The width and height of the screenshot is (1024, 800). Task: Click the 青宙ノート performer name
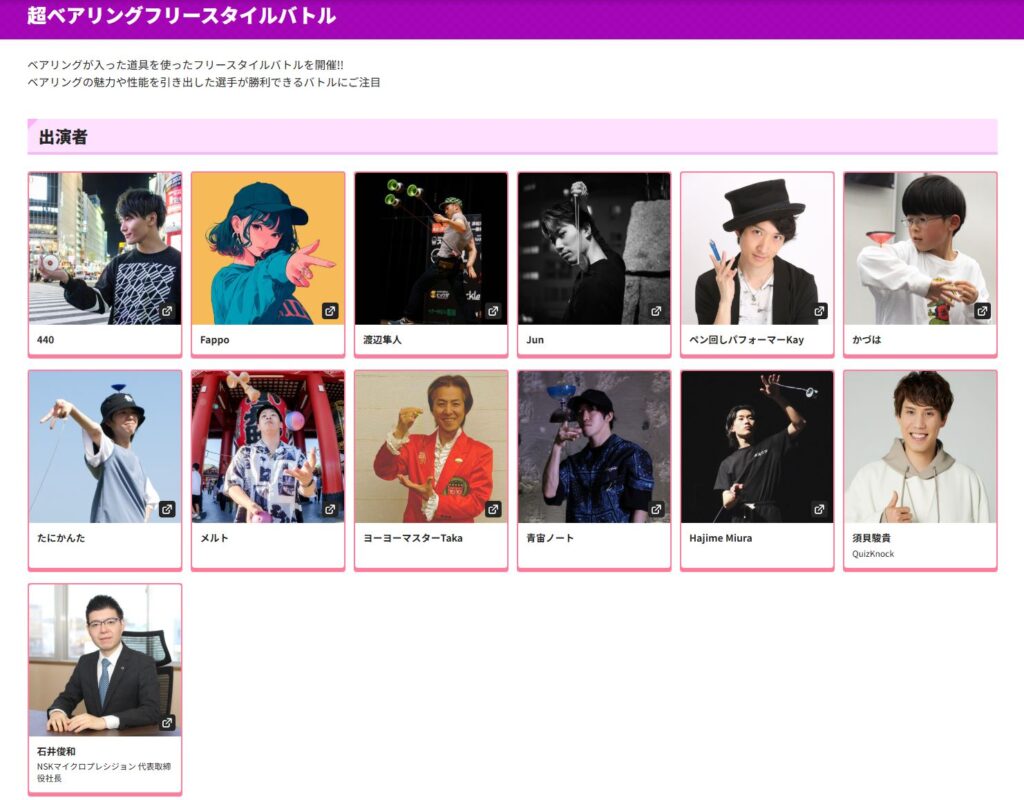[550, 538]
